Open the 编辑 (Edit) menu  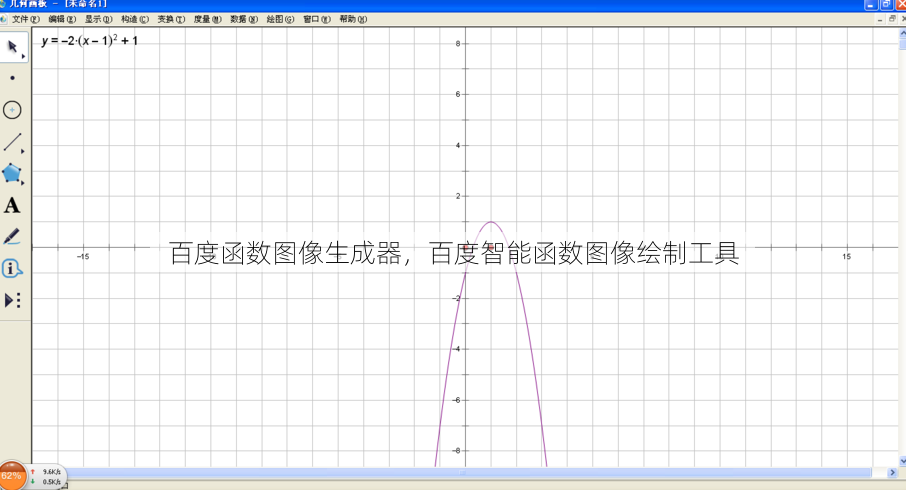click(x=62, y=19)
